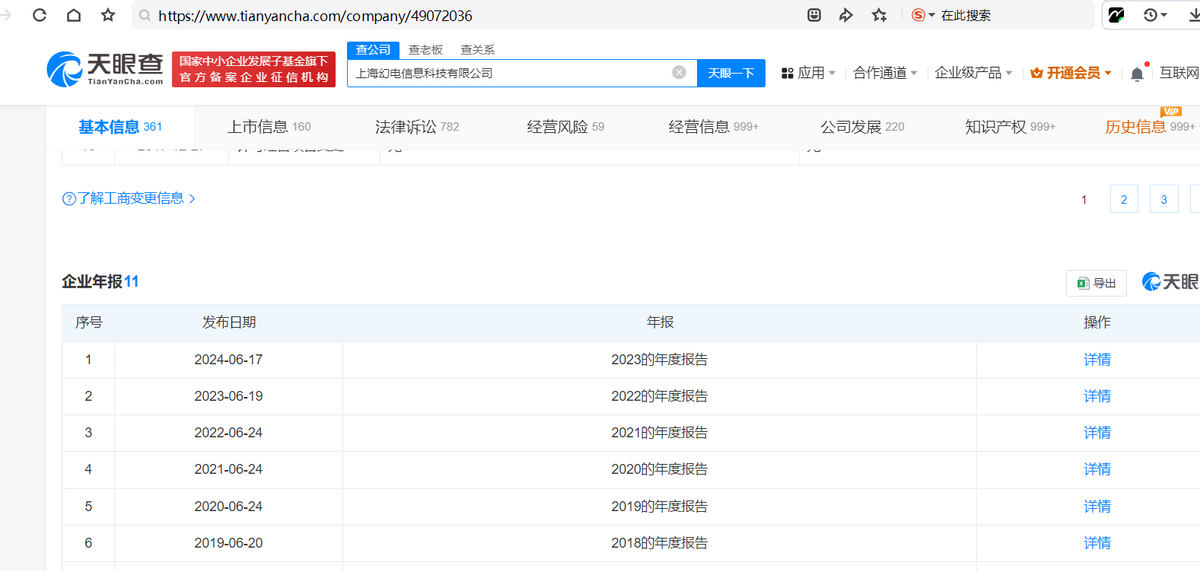Open downloads arrow icon in browser toolbar

click(x=1192, y=15)
